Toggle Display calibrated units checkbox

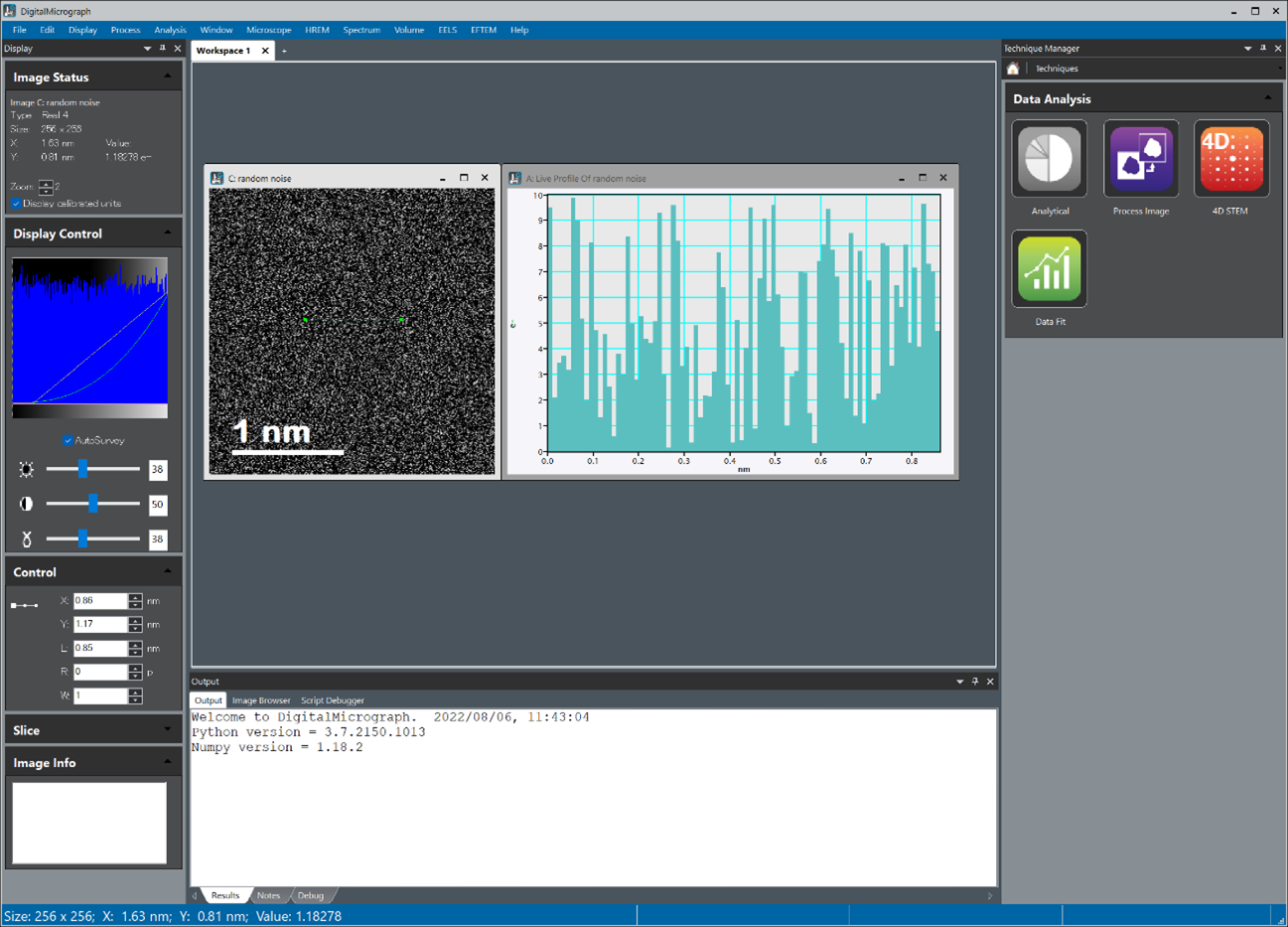pos(16,204)
